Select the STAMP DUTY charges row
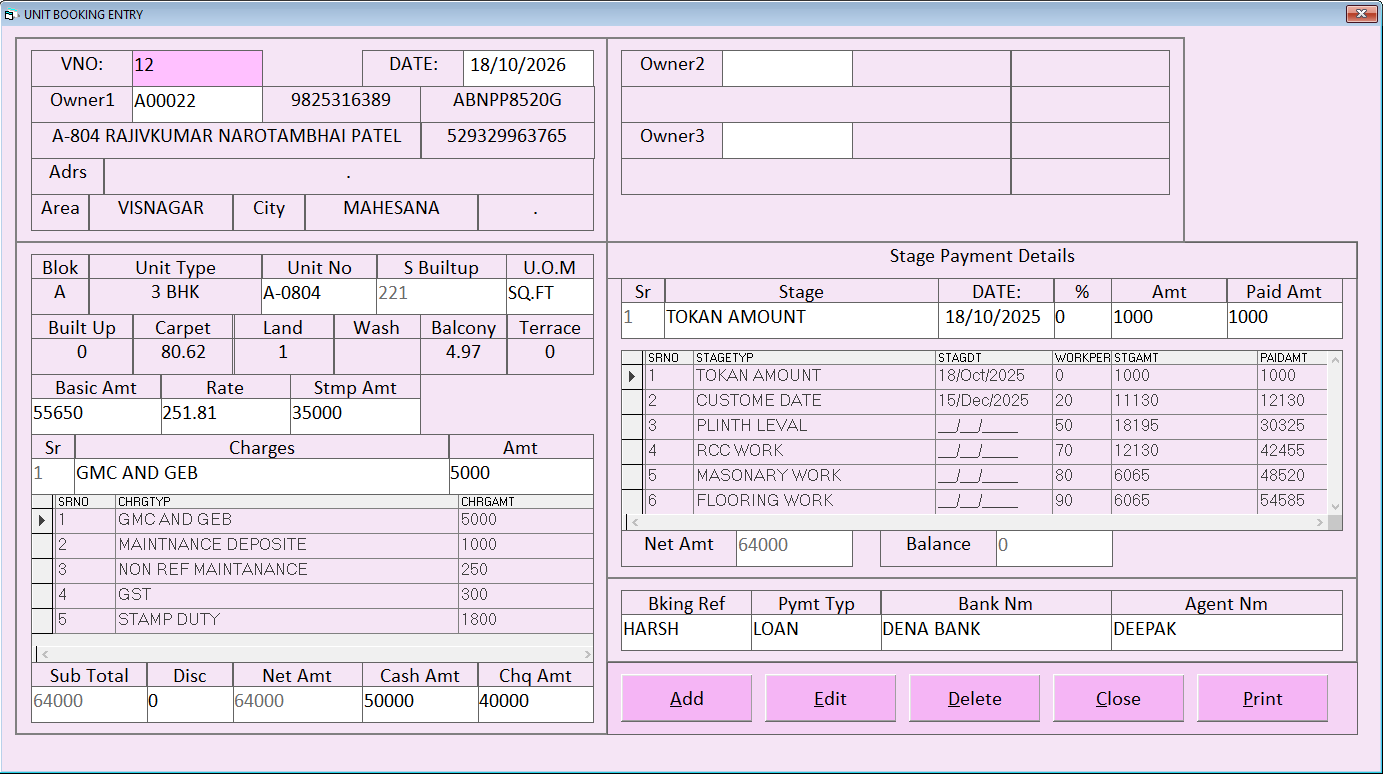 coord(312,620)
